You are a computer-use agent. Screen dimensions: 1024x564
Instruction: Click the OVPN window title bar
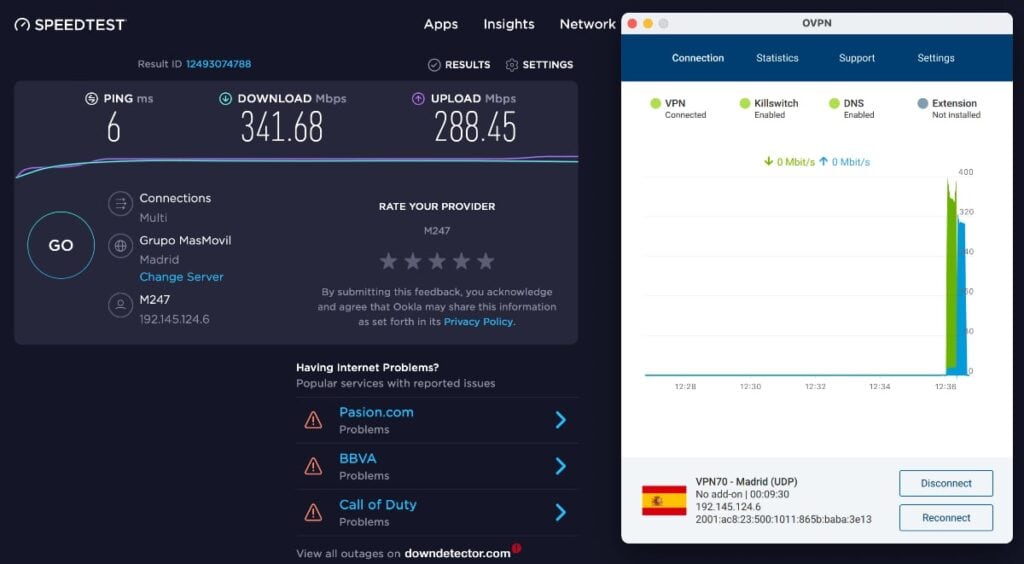click(x=816, y=24)
